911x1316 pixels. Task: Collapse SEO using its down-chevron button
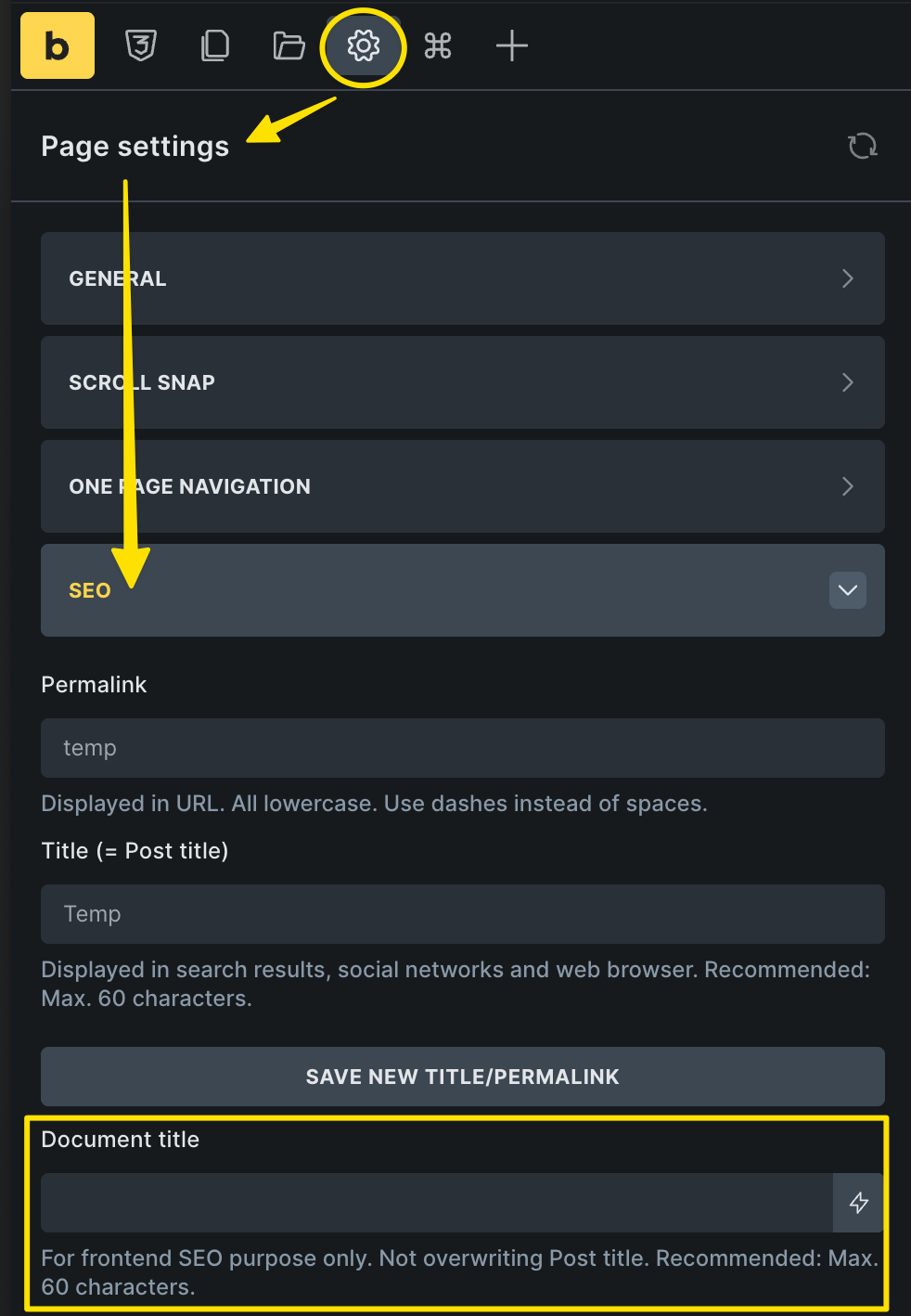tap(847, 590)
